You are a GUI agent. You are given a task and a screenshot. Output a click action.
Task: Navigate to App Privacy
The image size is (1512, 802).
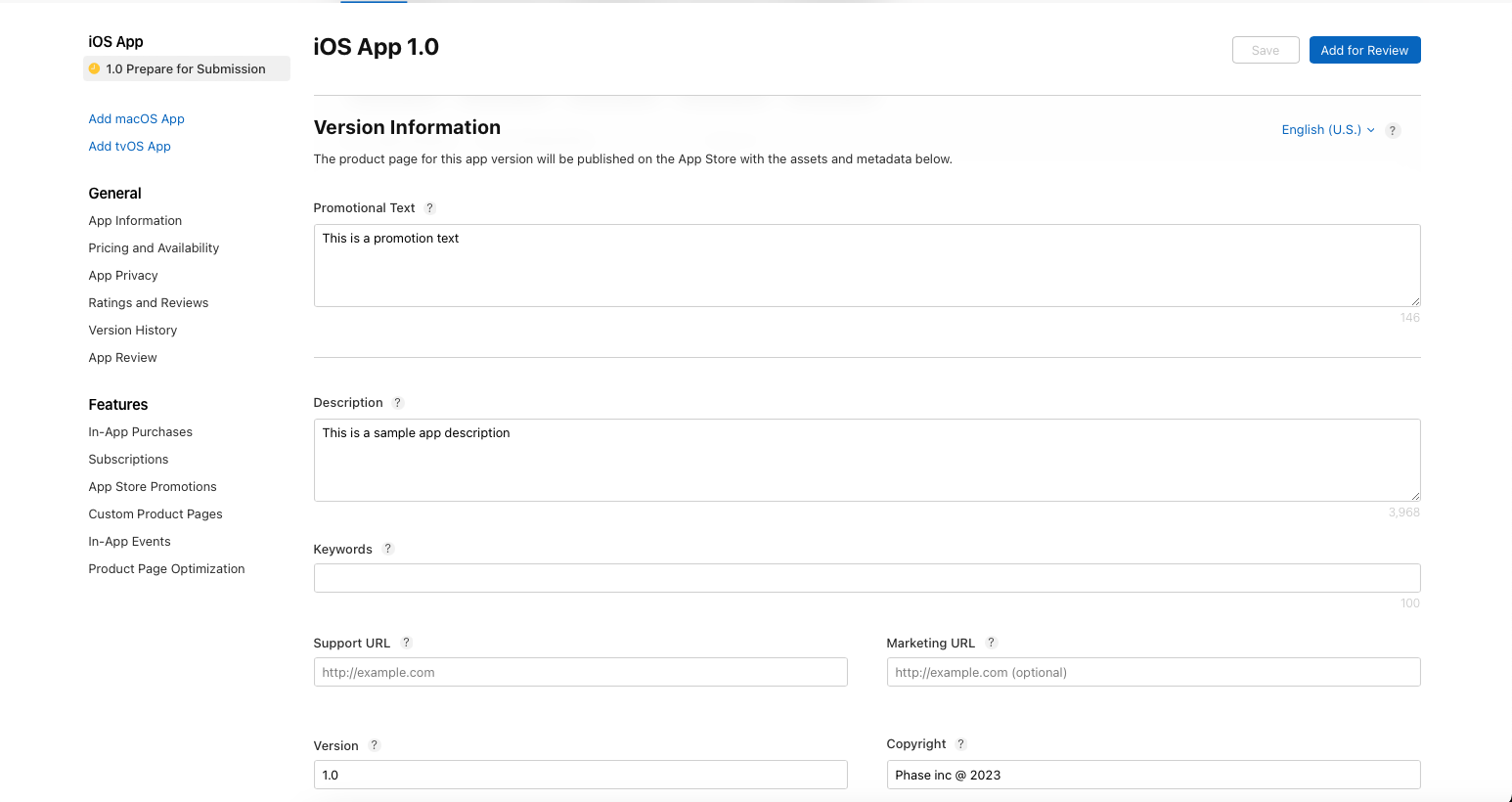click(x=122, y=275)
